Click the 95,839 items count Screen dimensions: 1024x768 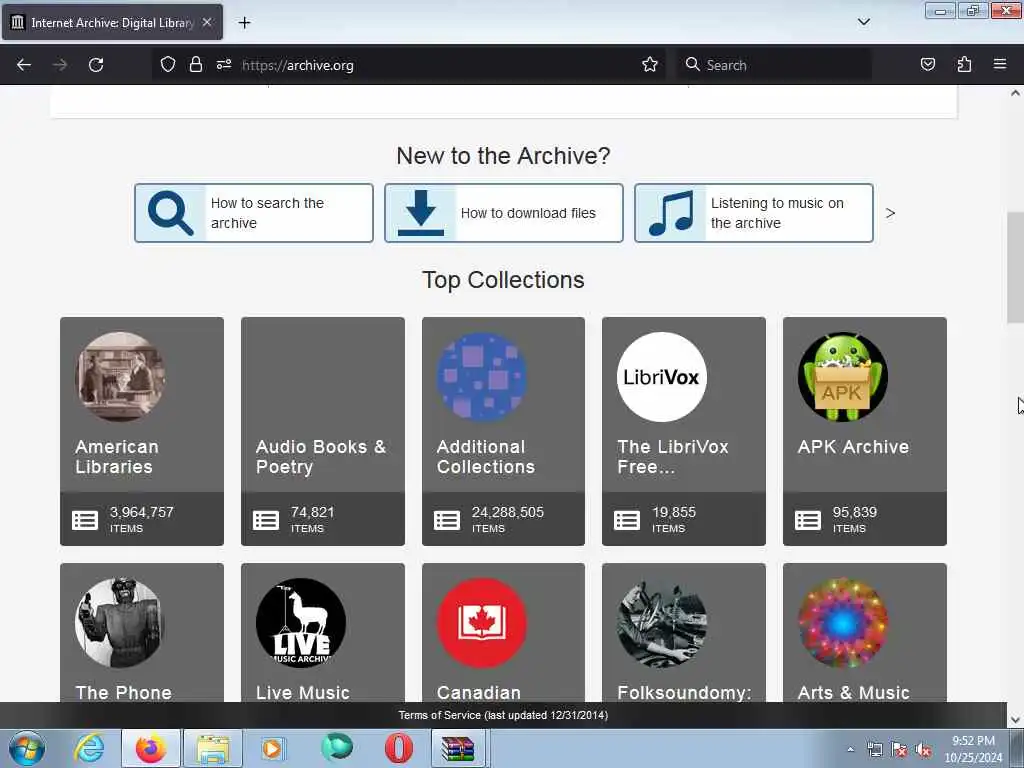tap(854, 519)
